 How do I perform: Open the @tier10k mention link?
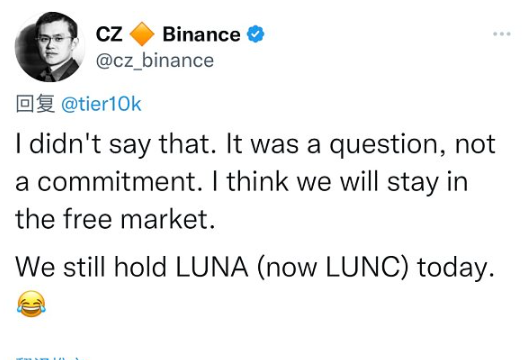point(101,104)
